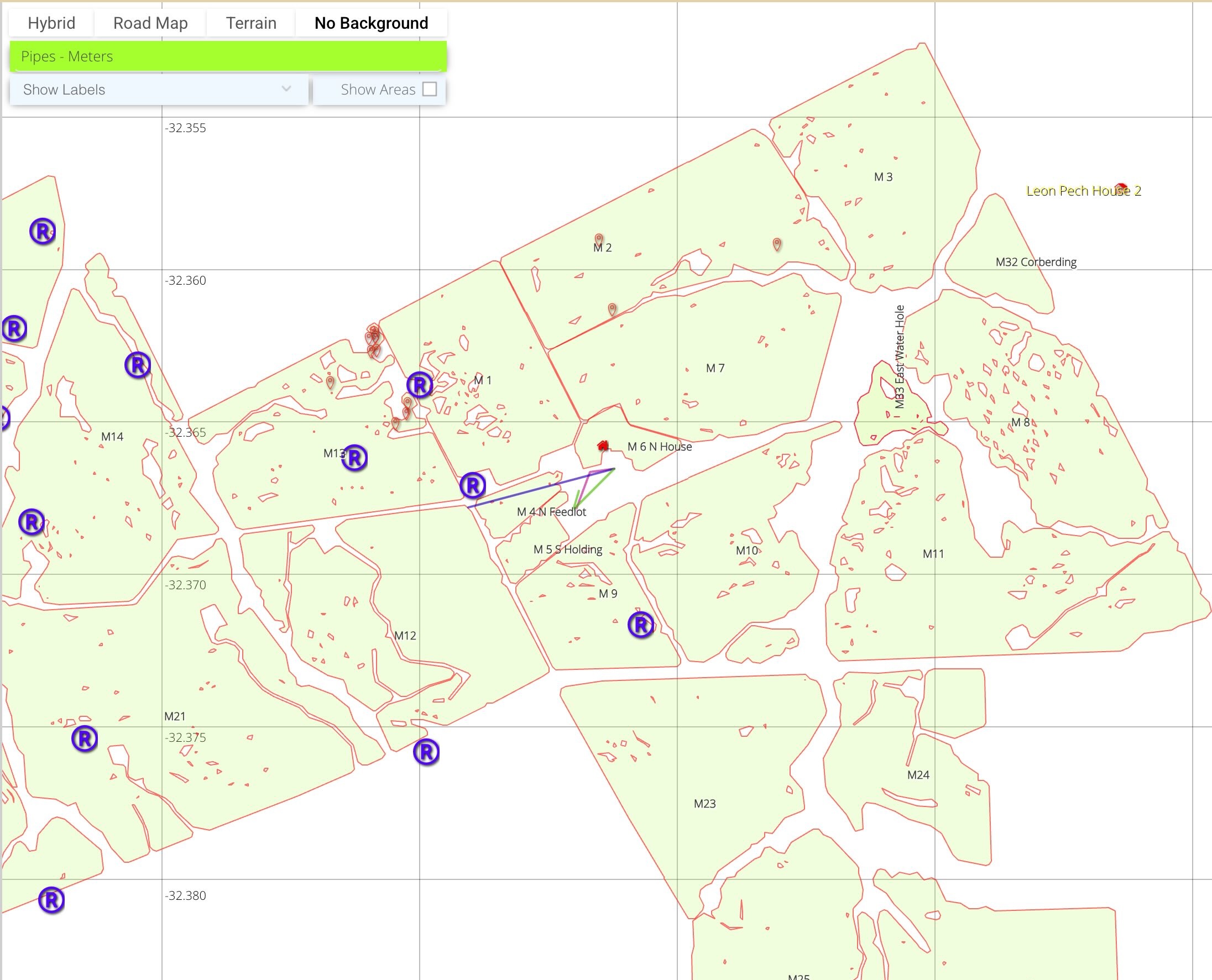Click the R marker near M21 label
The image size is (1212, 980).
tap(85, 739)
